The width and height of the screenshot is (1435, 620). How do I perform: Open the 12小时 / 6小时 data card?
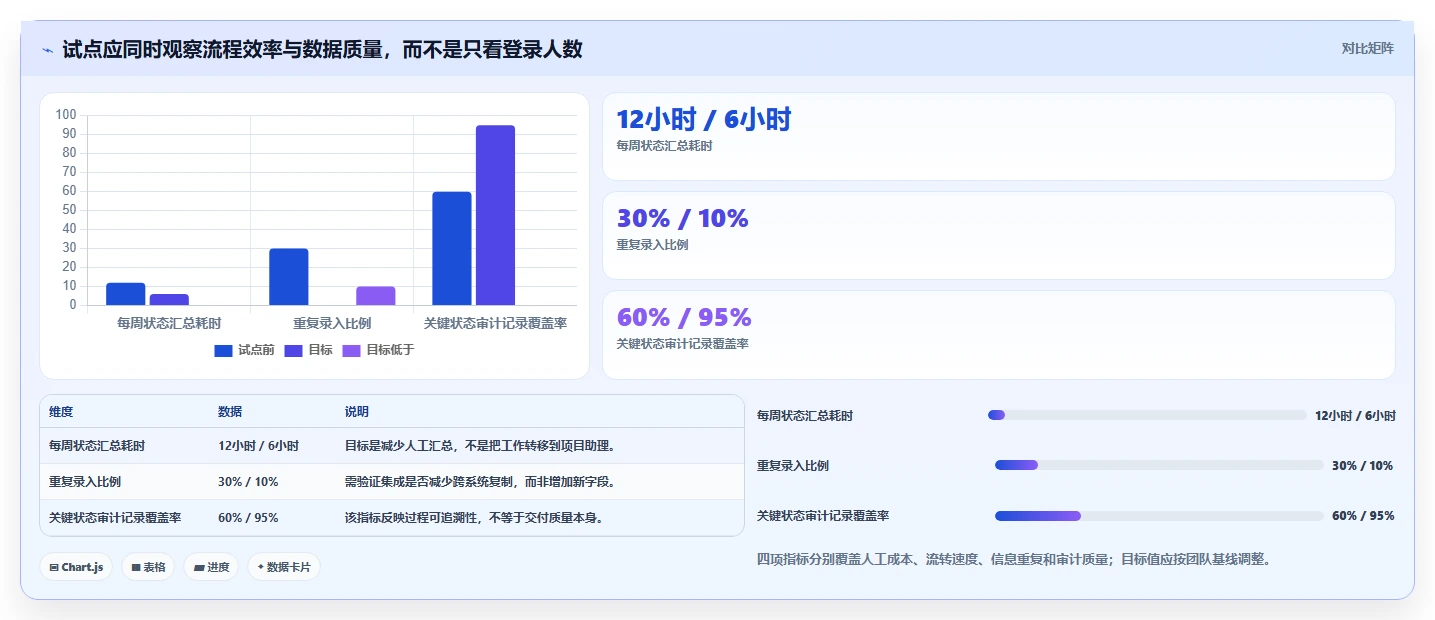[x=998, y=136]
